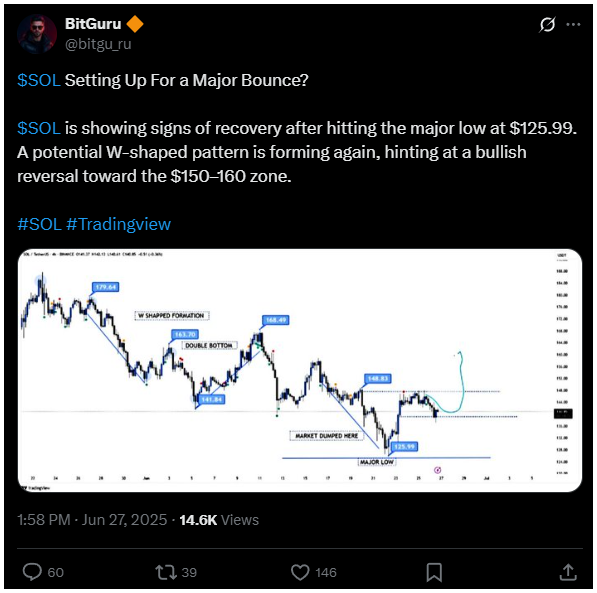597x593 pixels.
Task: Bookmark this post
Action: [434, 572]
